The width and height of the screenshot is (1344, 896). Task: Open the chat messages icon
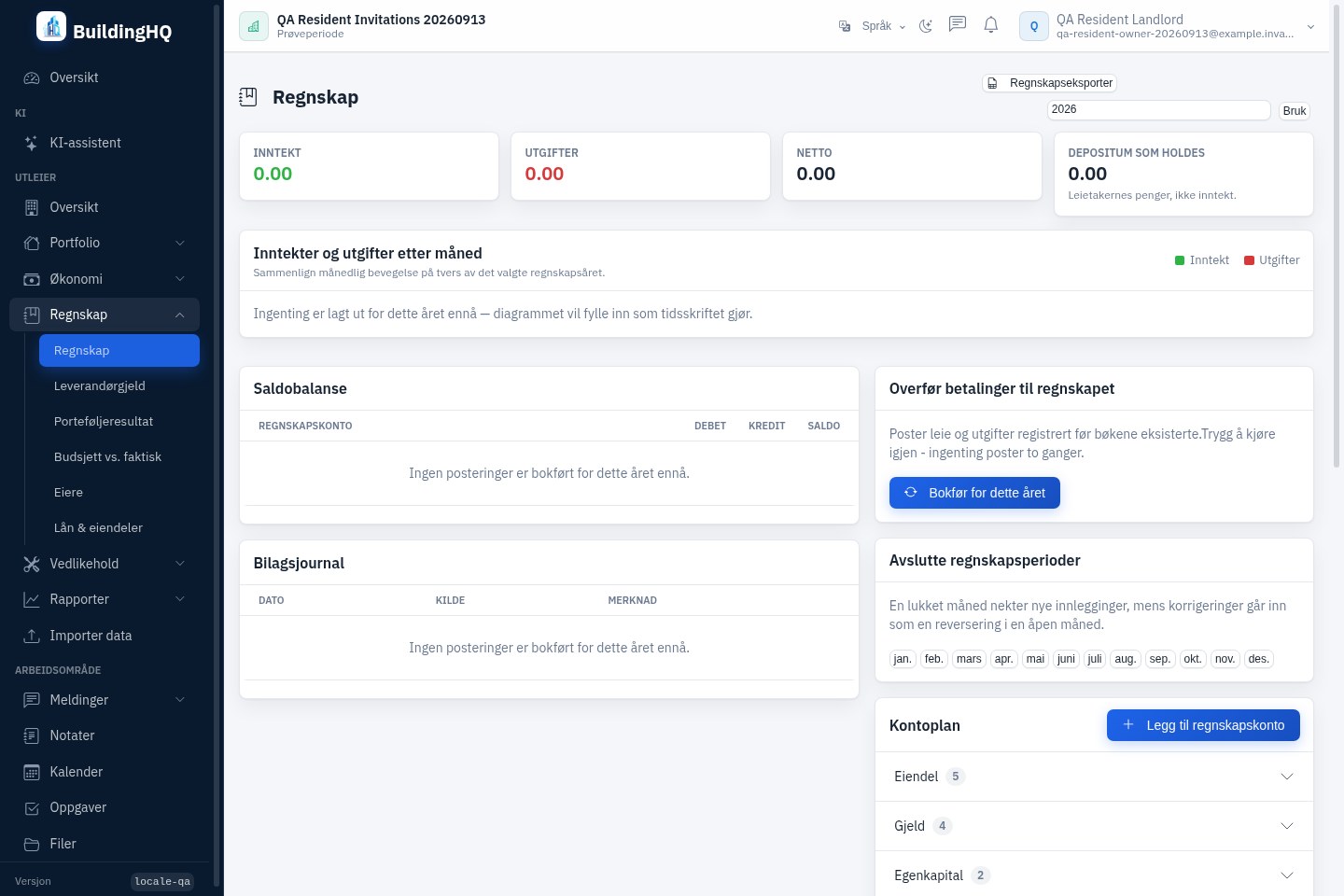click(x=958, y=25)
